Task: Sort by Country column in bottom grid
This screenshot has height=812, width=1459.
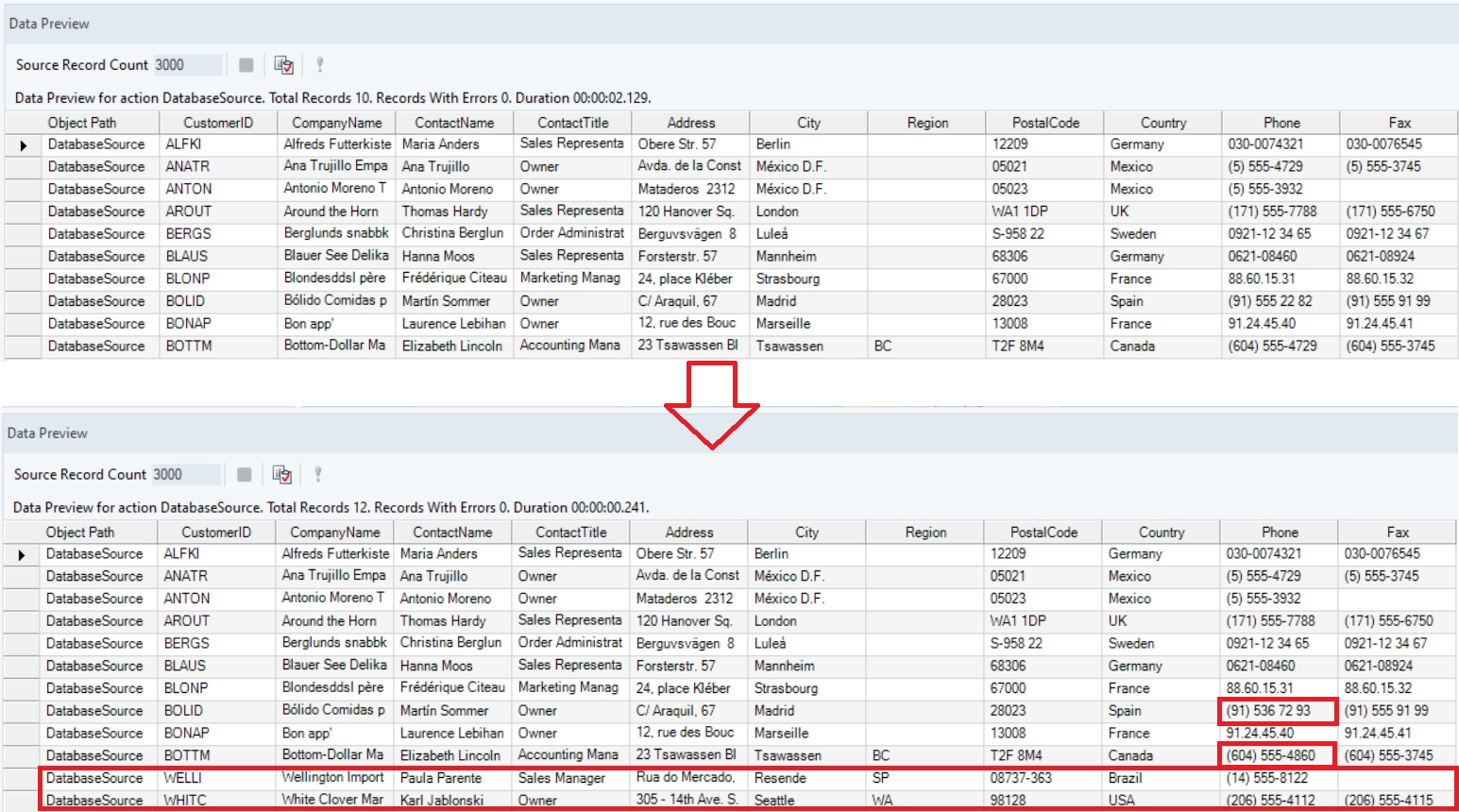Action: tap(1161, 533)
